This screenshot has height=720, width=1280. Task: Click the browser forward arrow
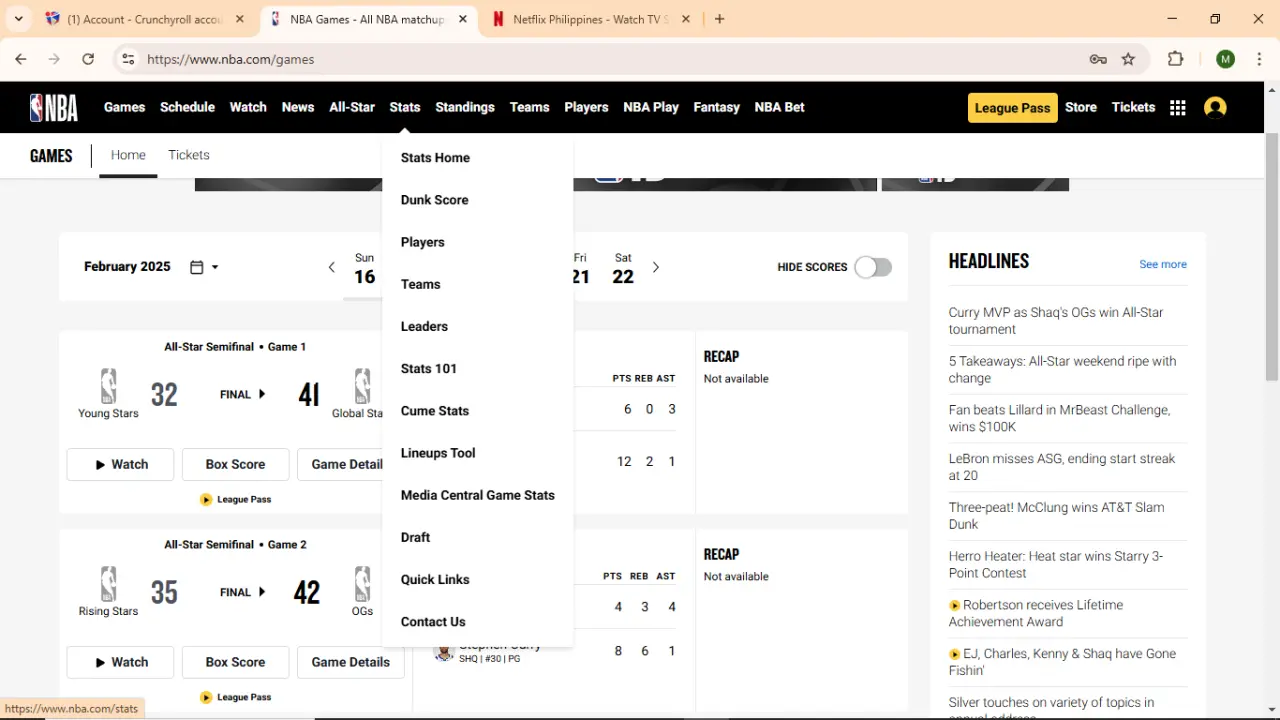(x=54, y=59)
